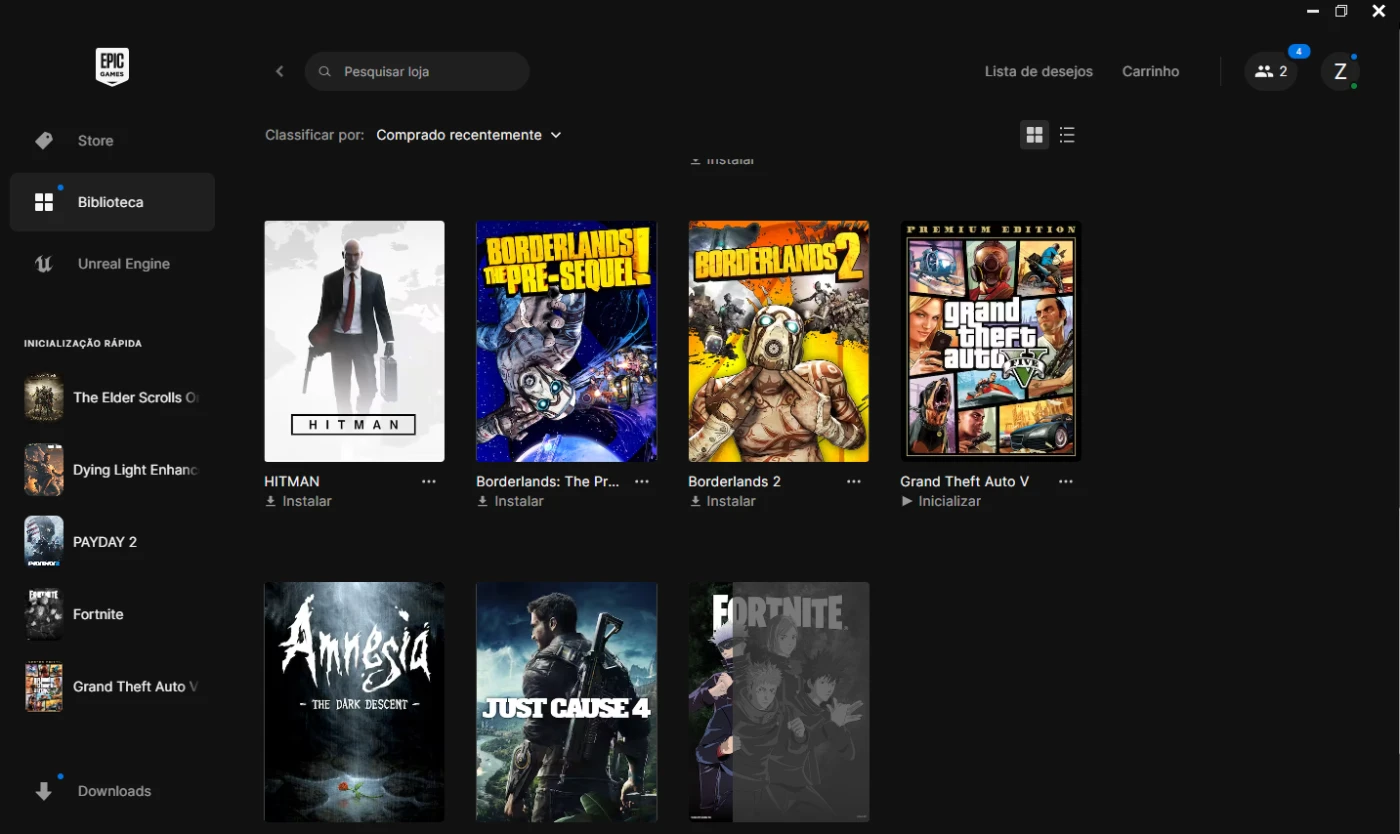Click Instalar under HITMAN
1400x834 pixels.
tap(298, 501)
